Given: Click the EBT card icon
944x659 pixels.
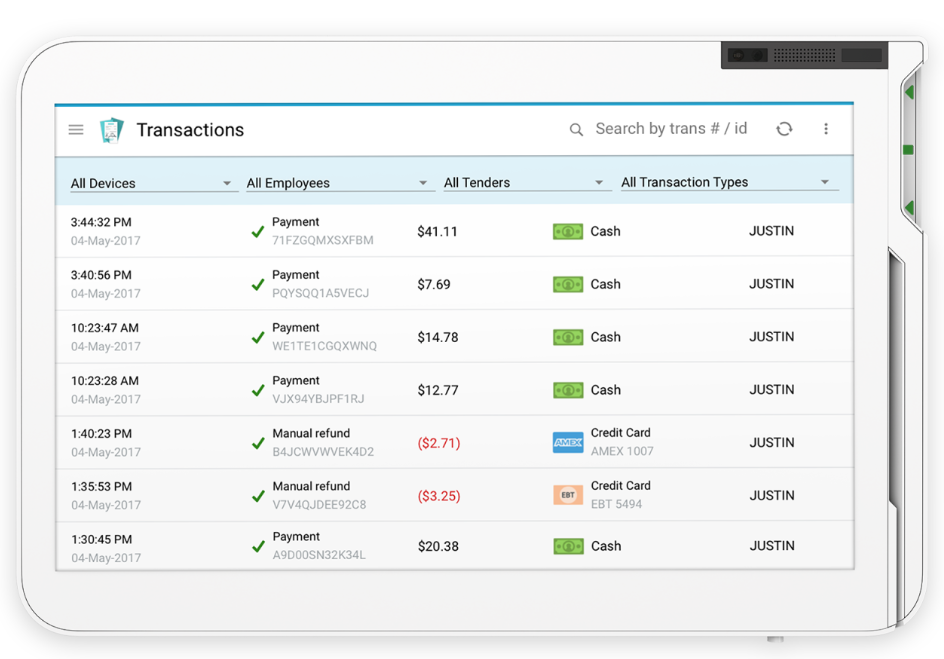Looking at the screenshot, I should tap(568, 495).
